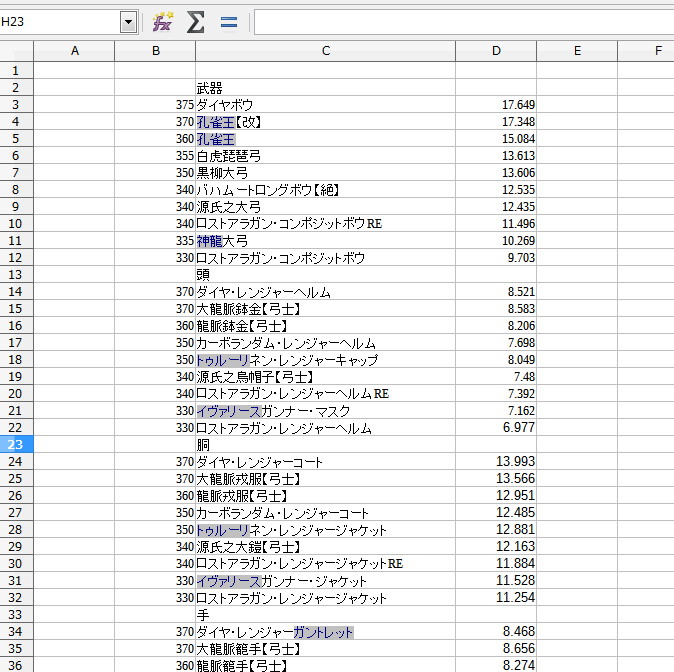
Task: Click value 8.521 in column D
Action: (521, 292)
